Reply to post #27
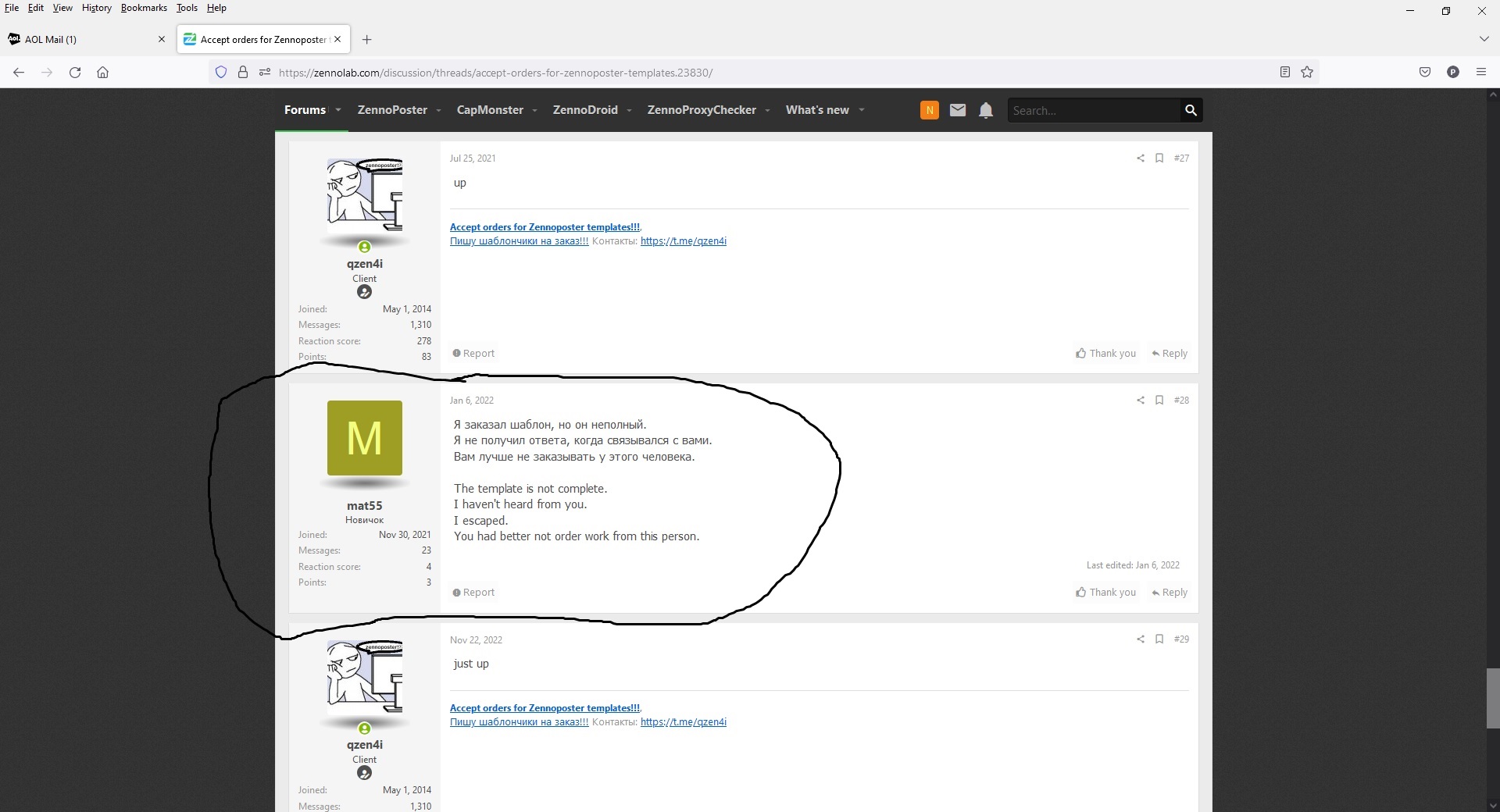Image resolution: width=1500 pixels, height=812 pixels. [x=1170, y=354]
